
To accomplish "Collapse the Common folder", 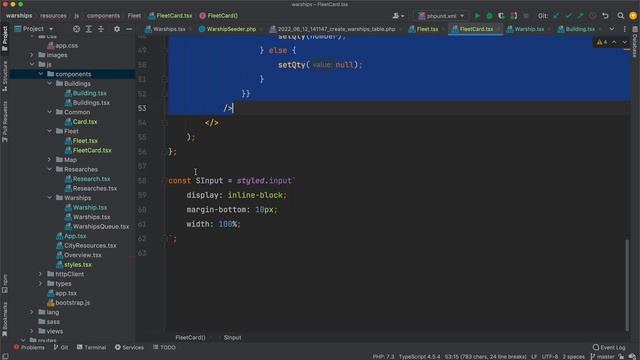I will coord(49,112).
